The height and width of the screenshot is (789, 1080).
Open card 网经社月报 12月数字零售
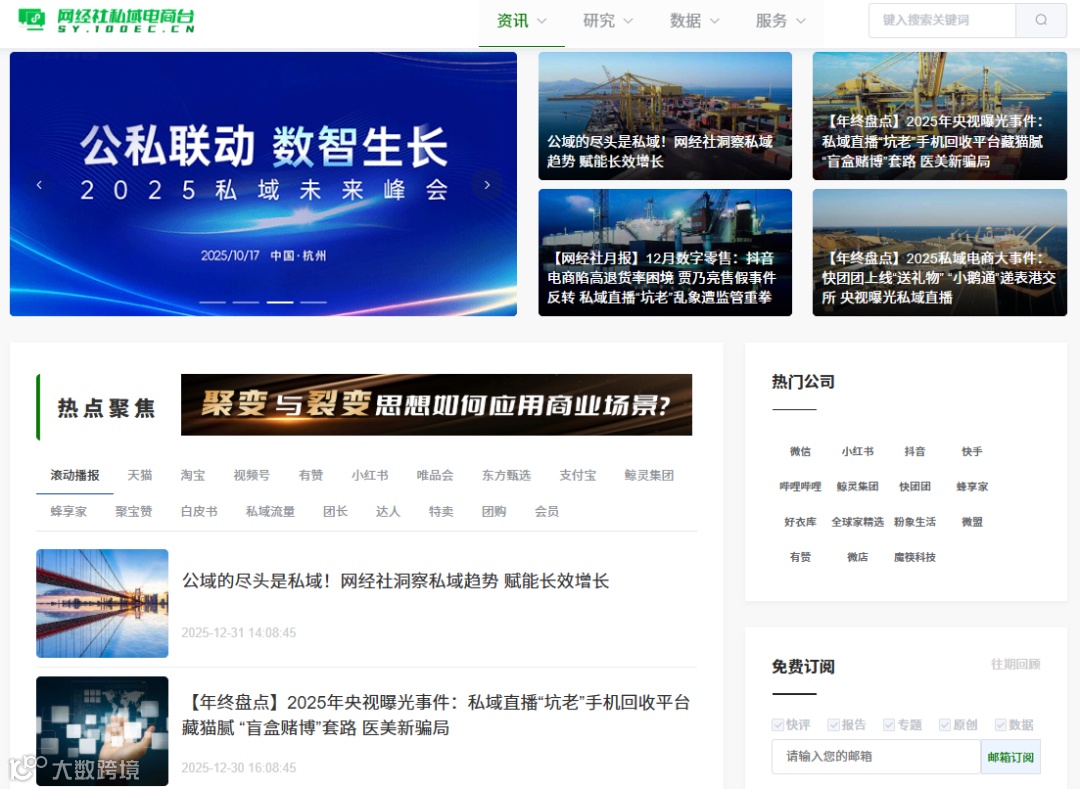click(665, 253)
